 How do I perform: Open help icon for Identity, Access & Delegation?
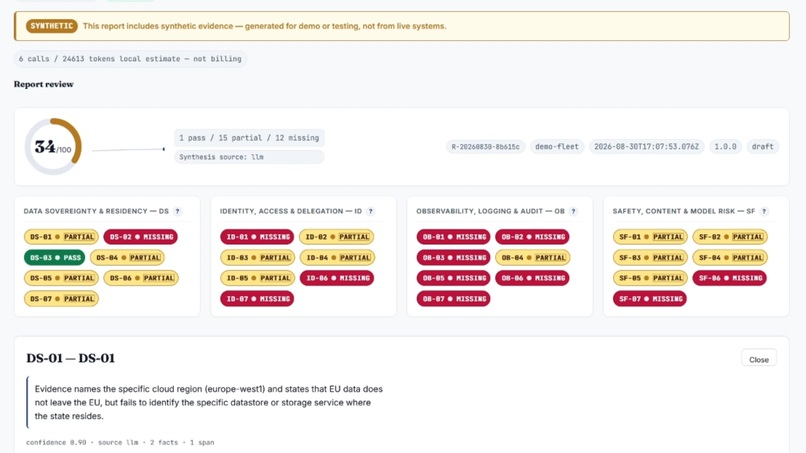(371, 211)
